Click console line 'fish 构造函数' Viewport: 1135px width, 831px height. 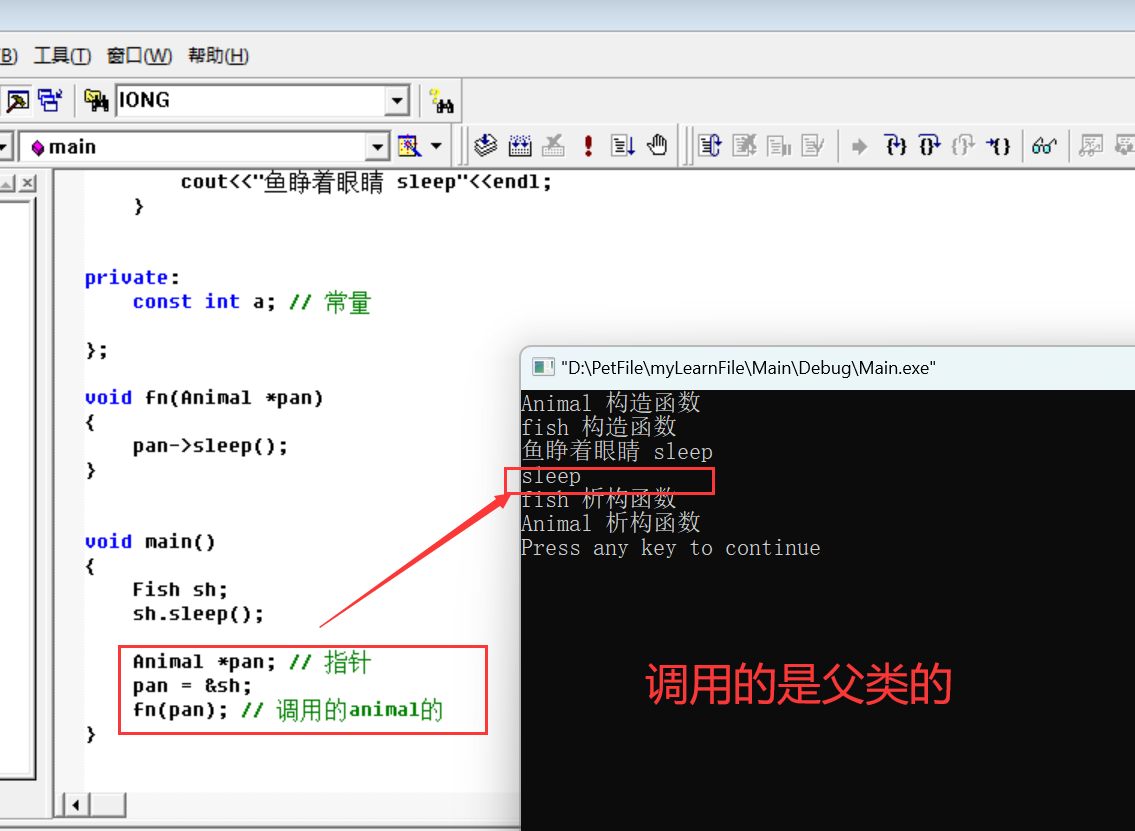click(x=599, y=426)
